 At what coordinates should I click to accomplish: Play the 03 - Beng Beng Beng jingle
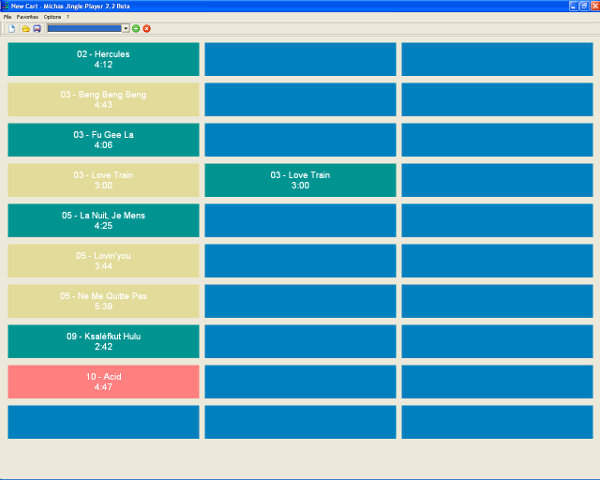click(103, 100)
